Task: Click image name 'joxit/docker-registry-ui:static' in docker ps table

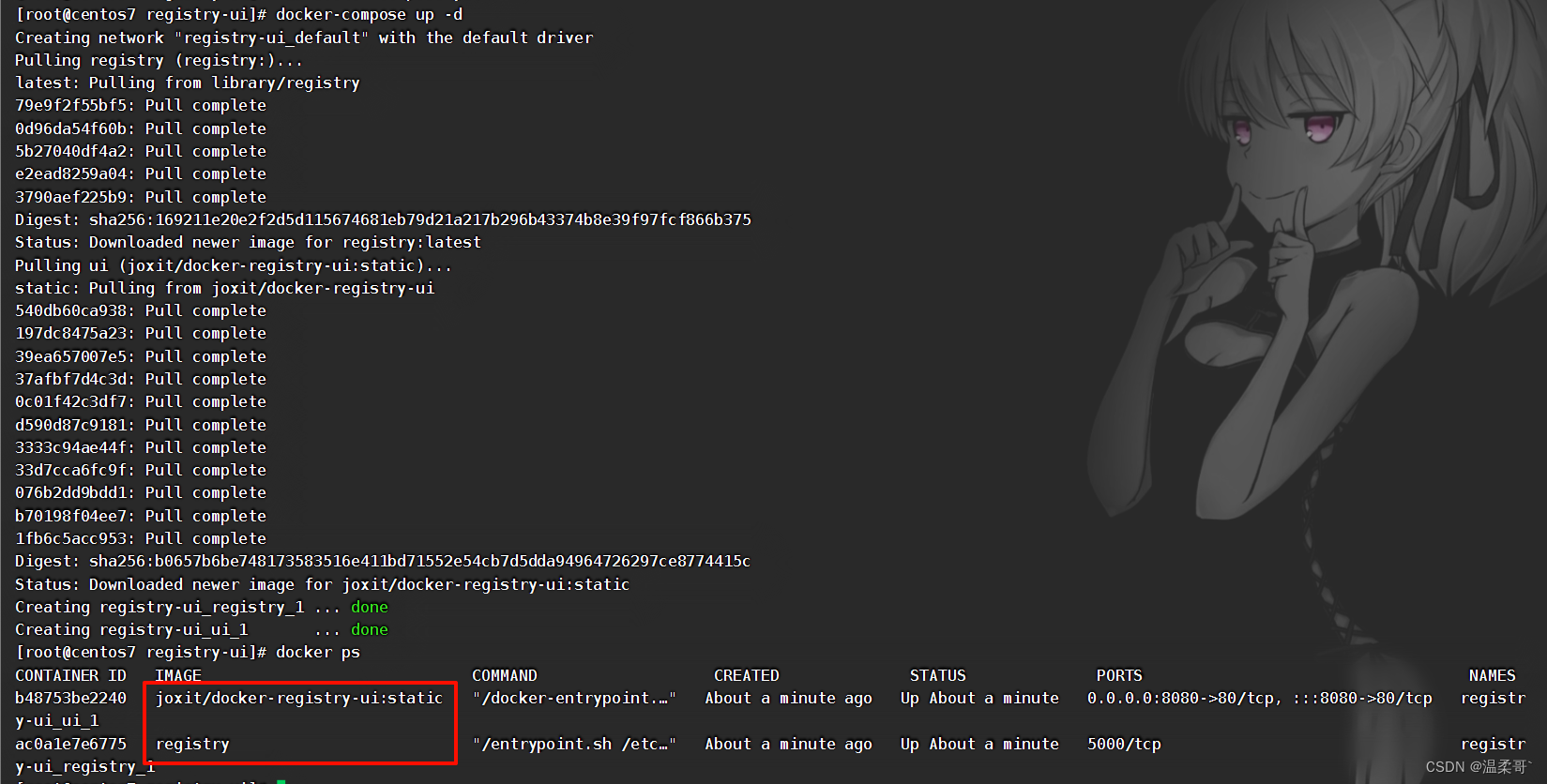Action: click(x=299, y=698)
